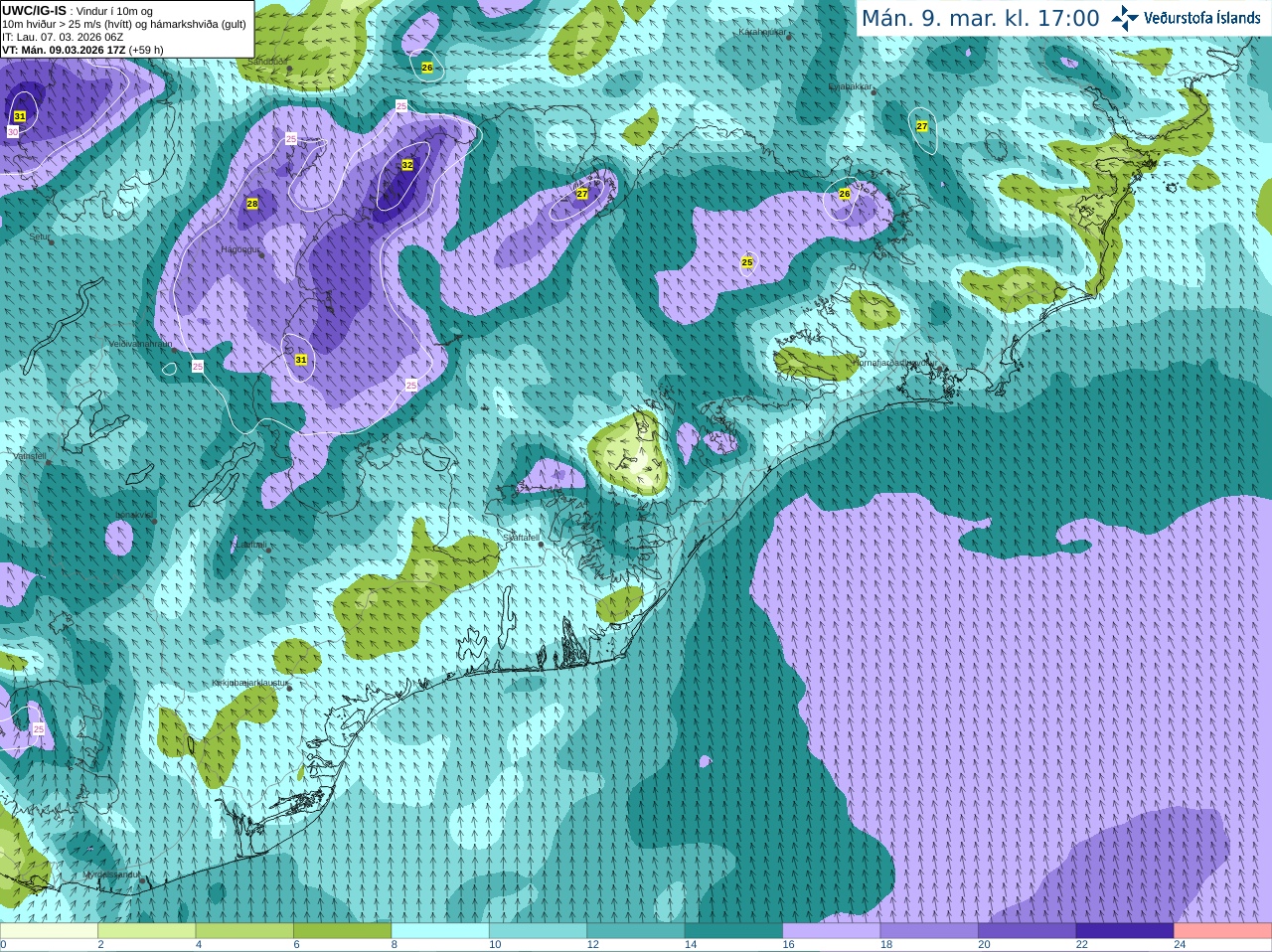Click the Mýrdalssandur station label
This screenshot has height=952, width=1272.
[x=111, y=874]
